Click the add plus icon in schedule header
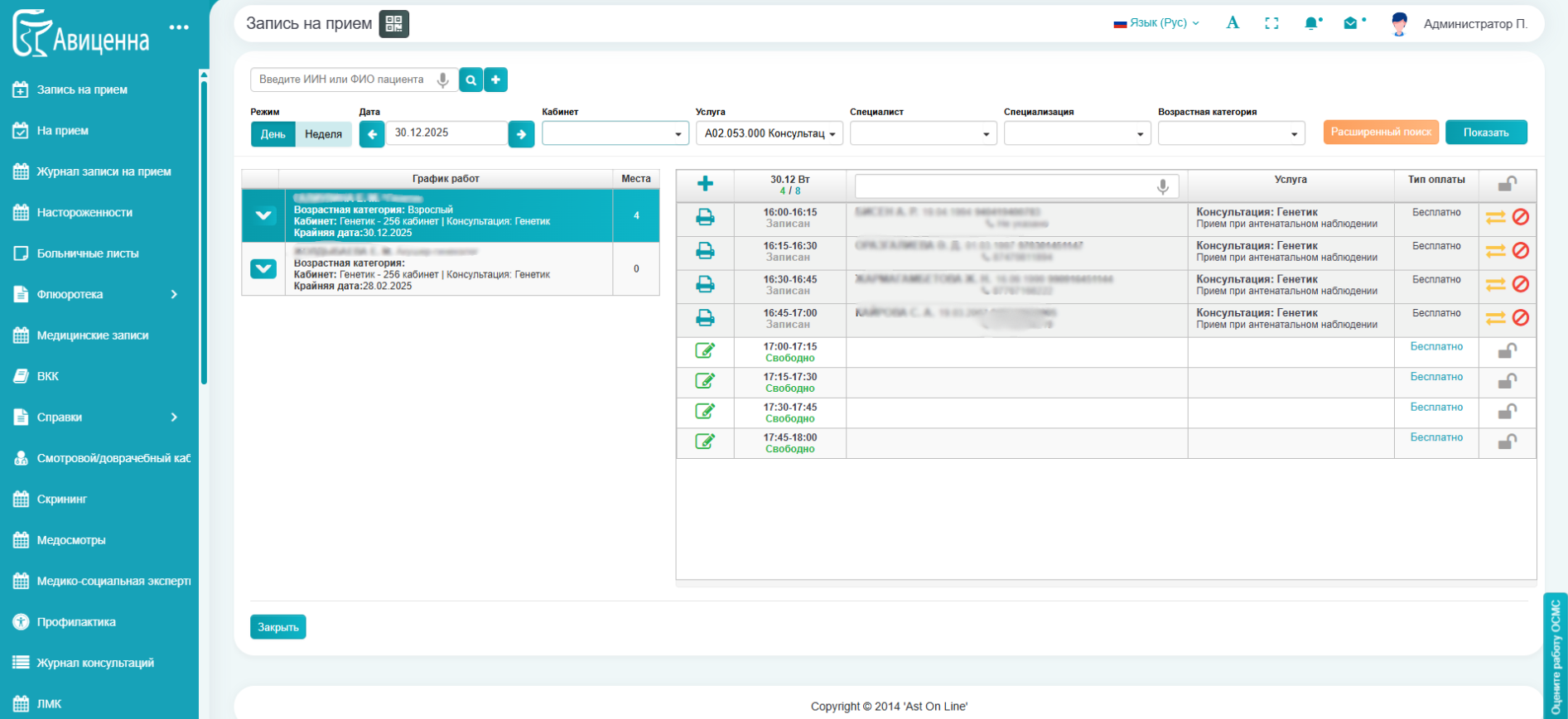This screenshot has width=1568, height=719. (705, 184)
